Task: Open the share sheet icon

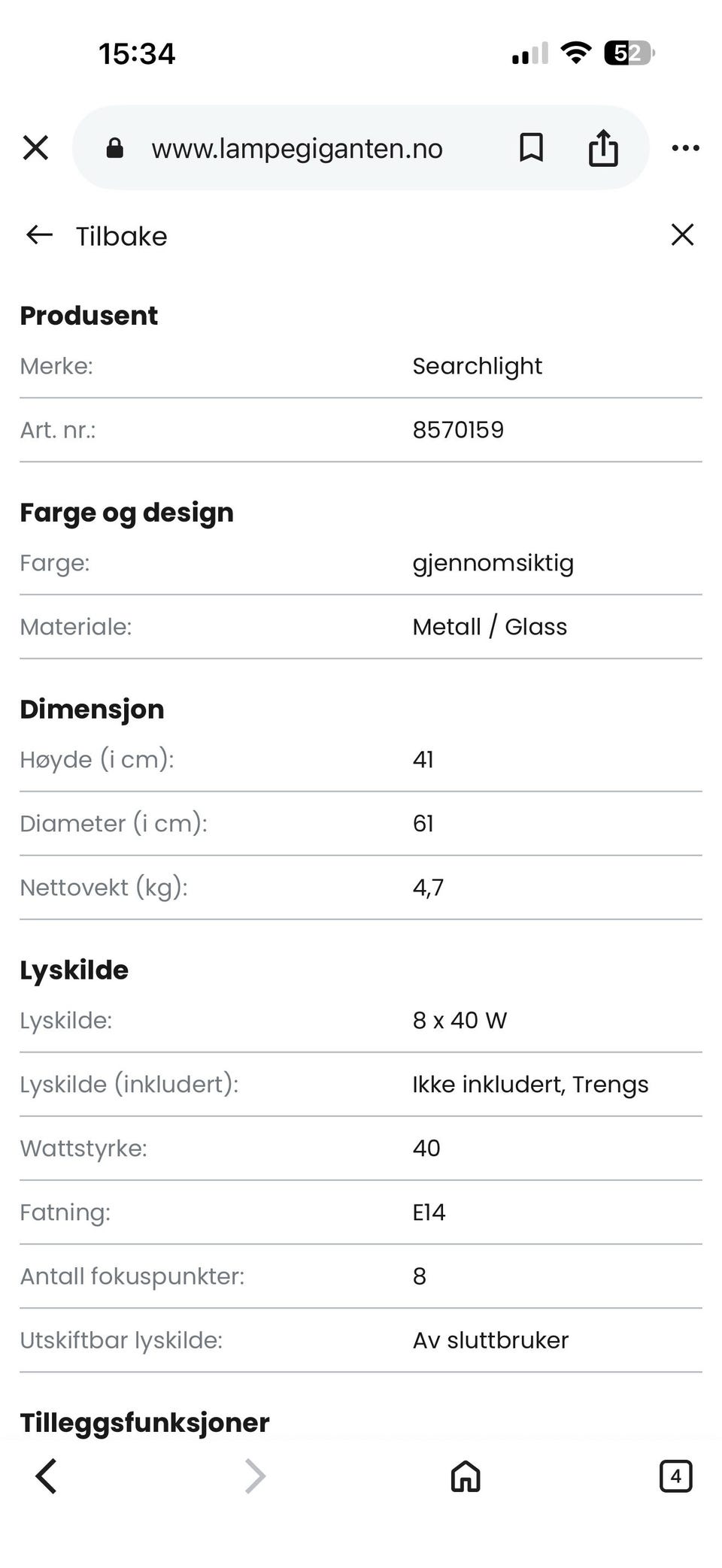Action: point(602,148)
